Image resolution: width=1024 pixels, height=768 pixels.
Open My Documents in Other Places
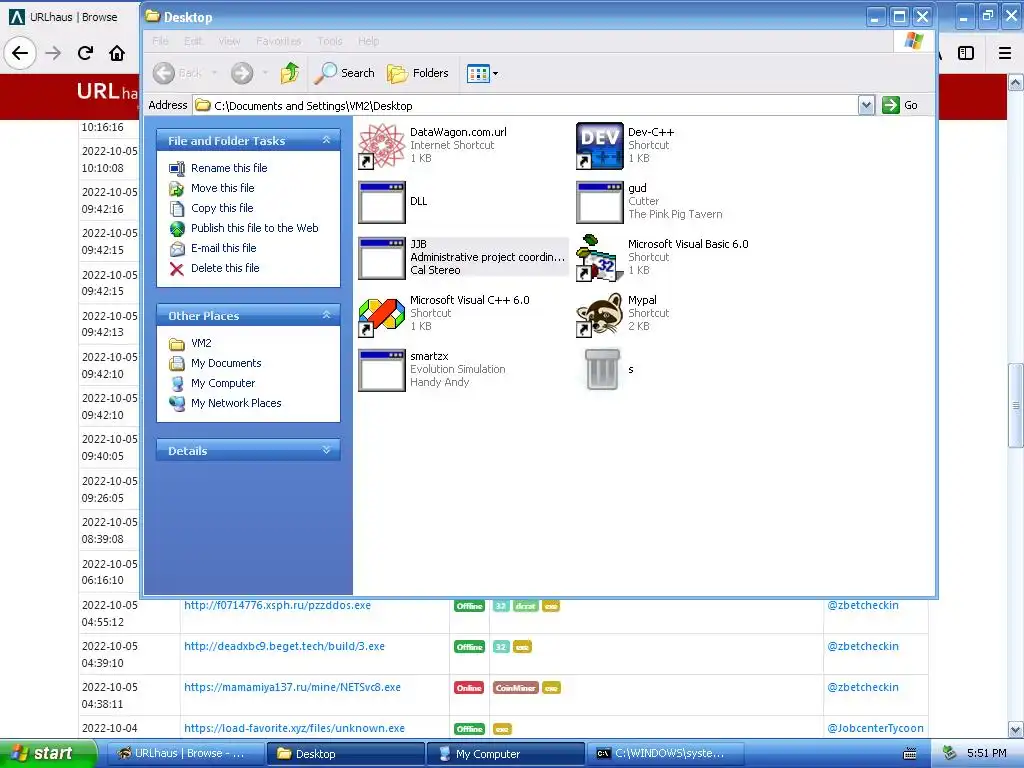click(215, 363)
